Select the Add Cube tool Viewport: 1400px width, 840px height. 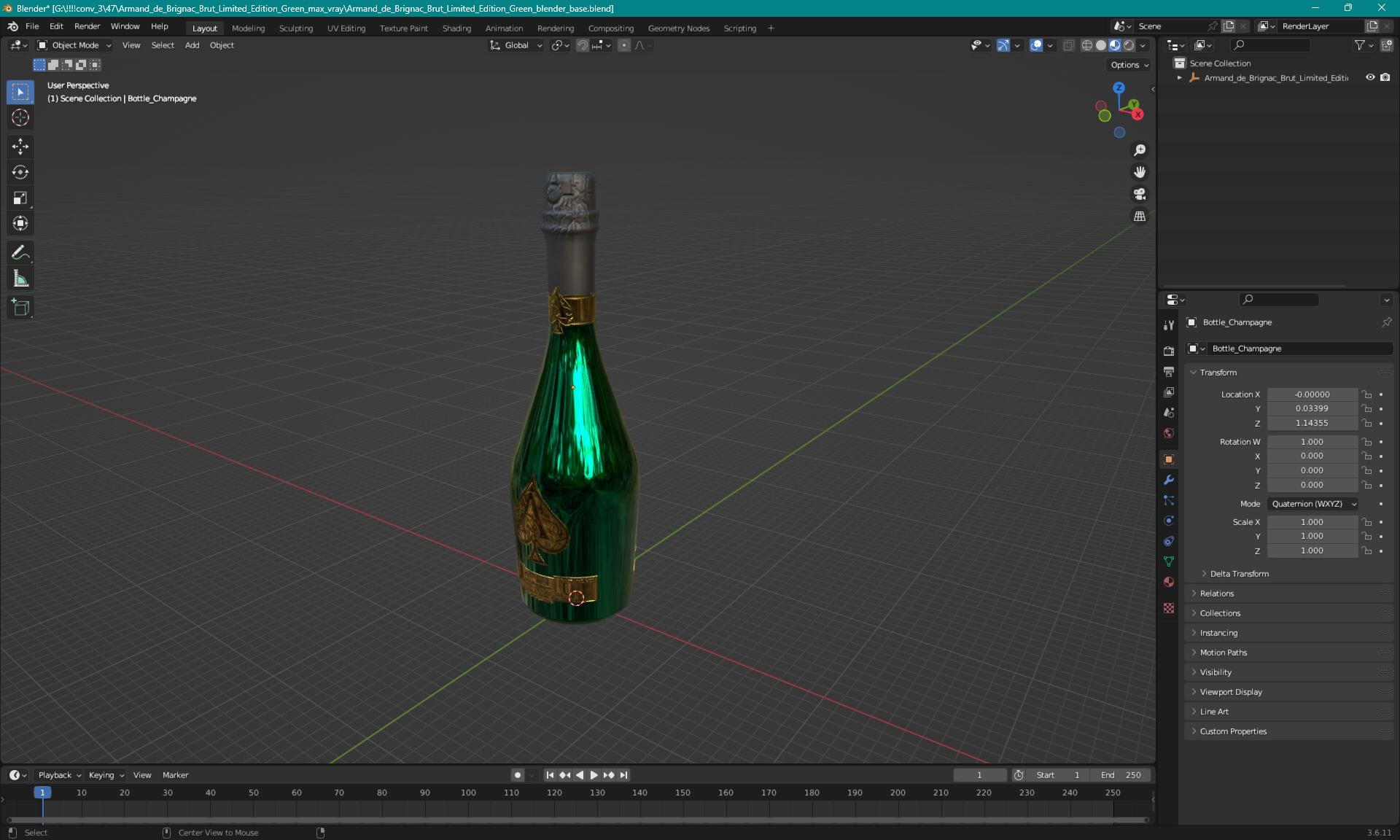[20, 308]
